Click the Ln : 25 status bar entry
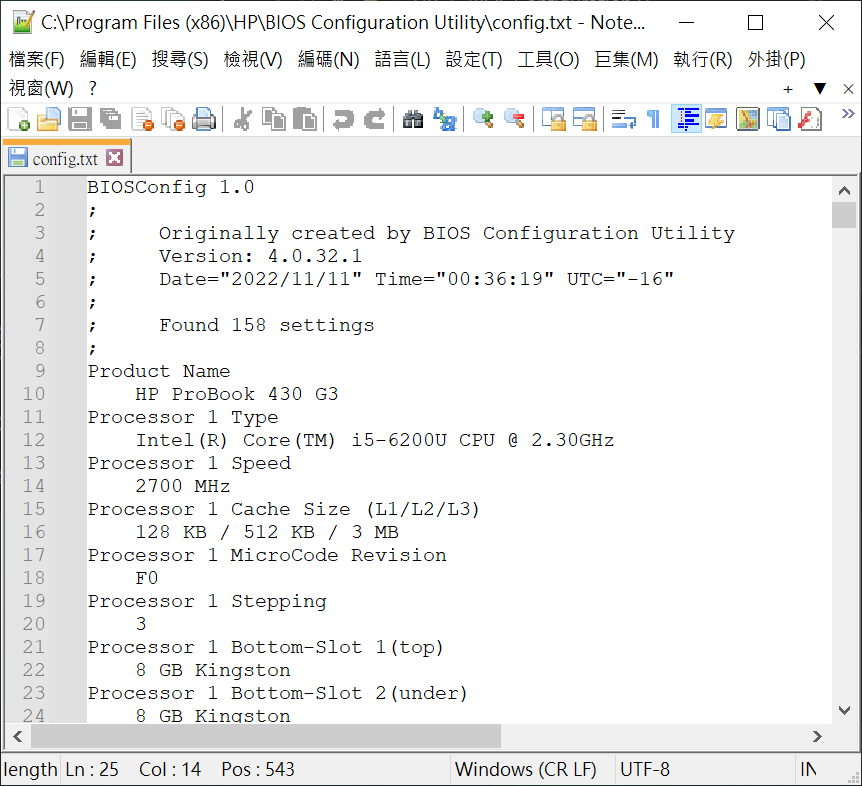Screen dimensions: 862x786 [x=92, y=770]
